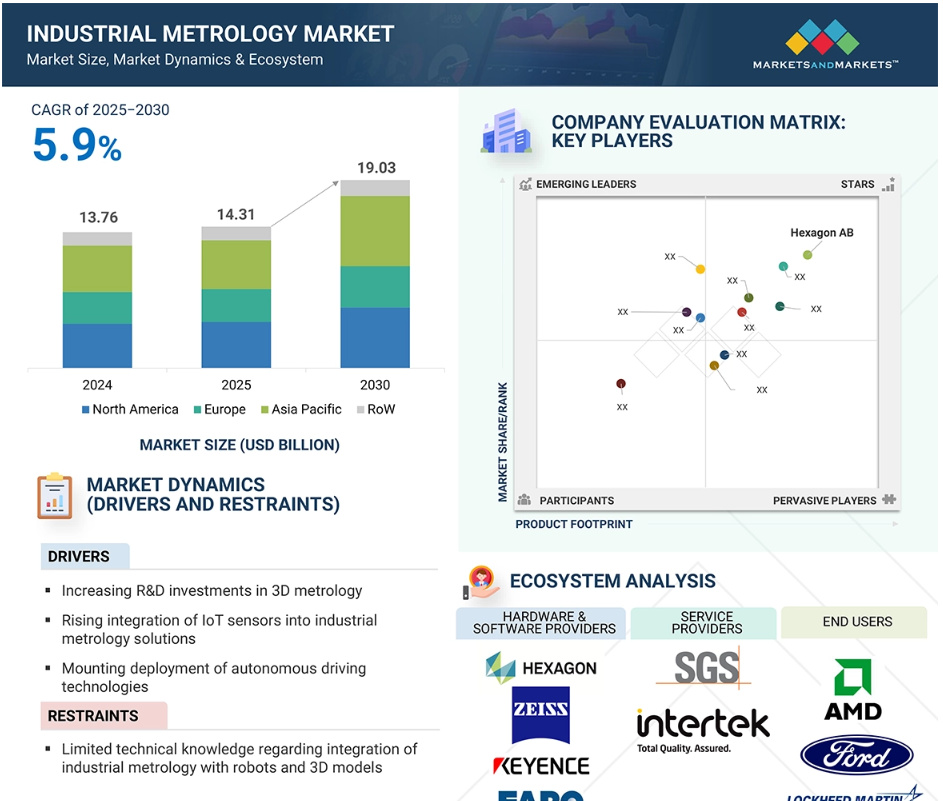
Task: Click the KEYENCE logo
Action: point(541,766)
